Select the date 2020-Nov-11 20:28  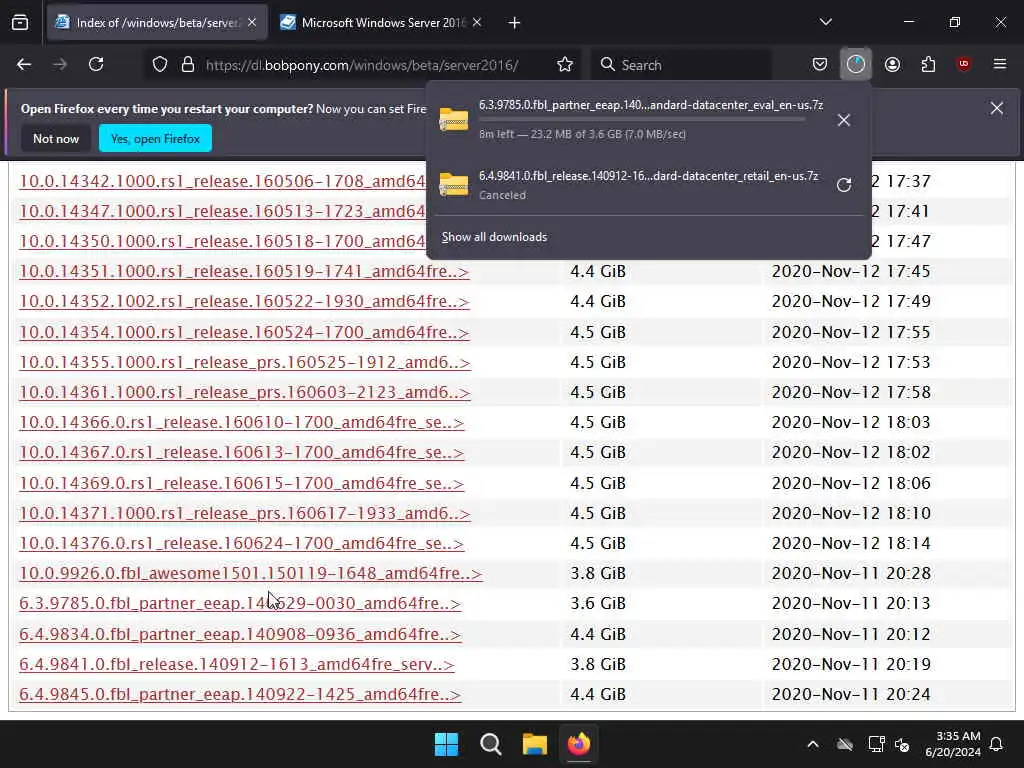click(851, 573)
